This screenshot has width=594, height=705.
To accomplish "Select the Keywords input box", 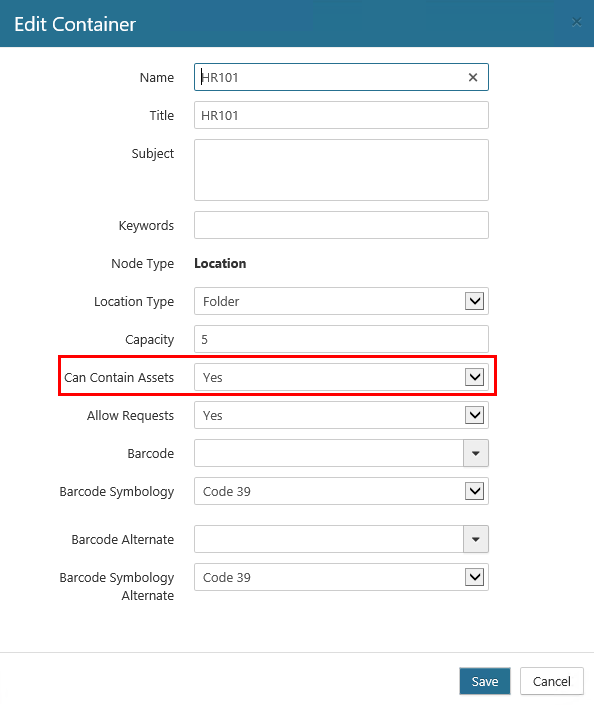I will (x=341, y=225).
